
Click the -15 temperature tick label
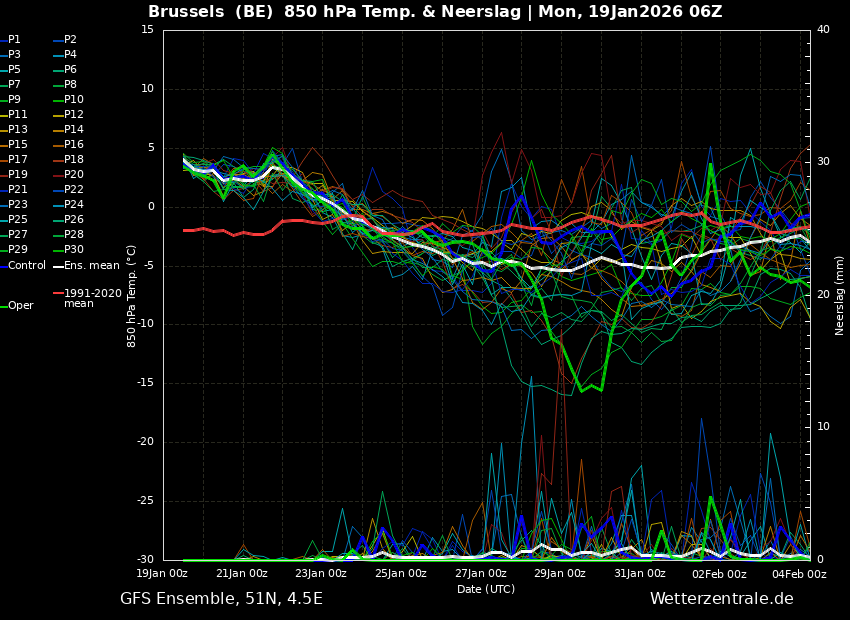146,383
